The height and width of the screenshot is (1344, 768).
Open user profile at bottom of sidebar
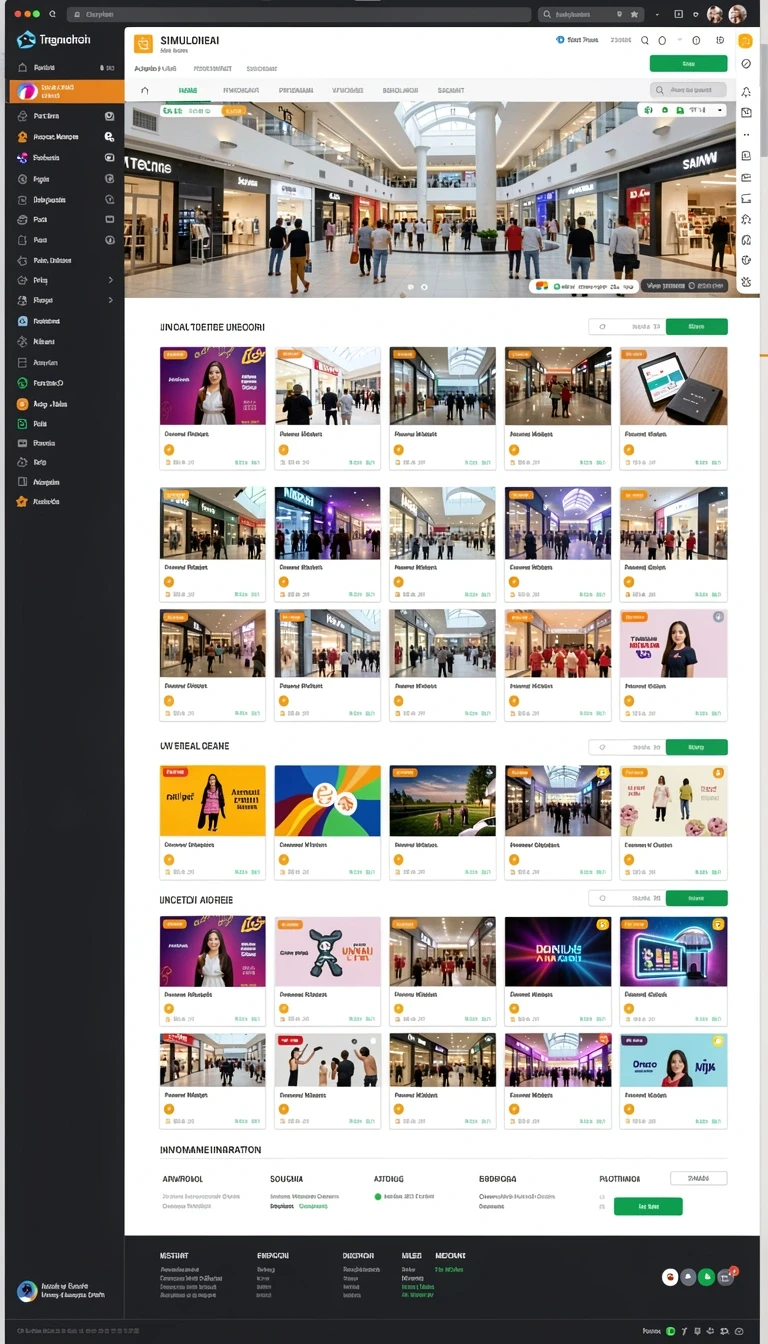(x=62, y=1291)
